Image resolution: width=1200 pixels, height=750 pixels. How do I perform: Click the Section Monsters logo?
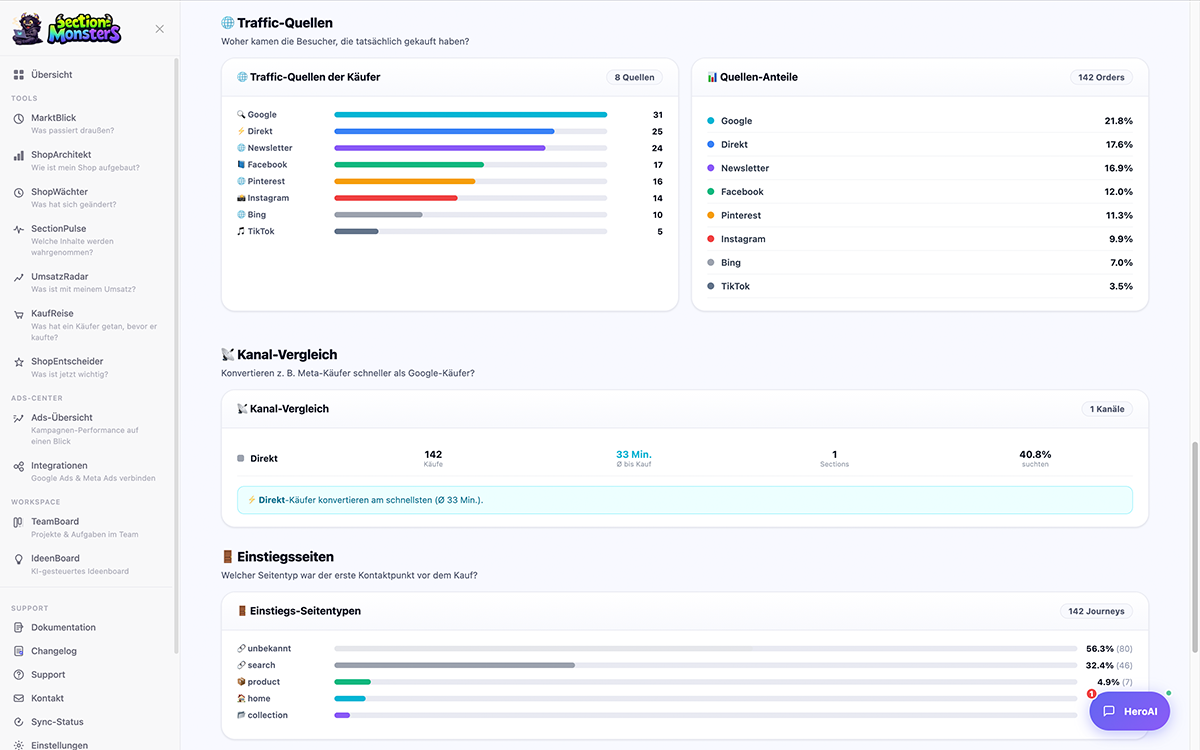pyautogui.click(x=67, y=29)
